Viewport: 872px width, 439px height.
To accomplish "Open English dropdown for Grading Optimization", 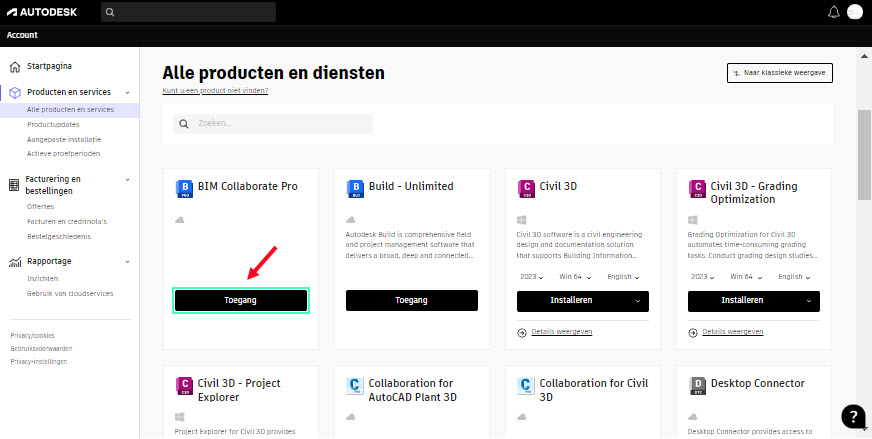I will [x=794, y=277].
